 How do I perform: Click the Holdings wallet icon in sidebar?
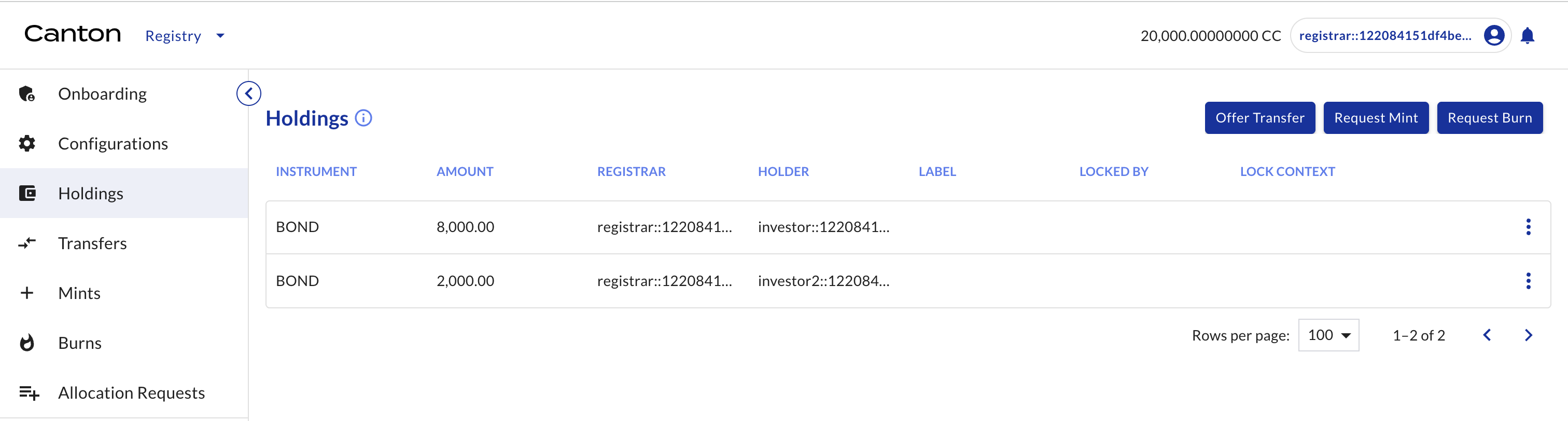point(27,193)
